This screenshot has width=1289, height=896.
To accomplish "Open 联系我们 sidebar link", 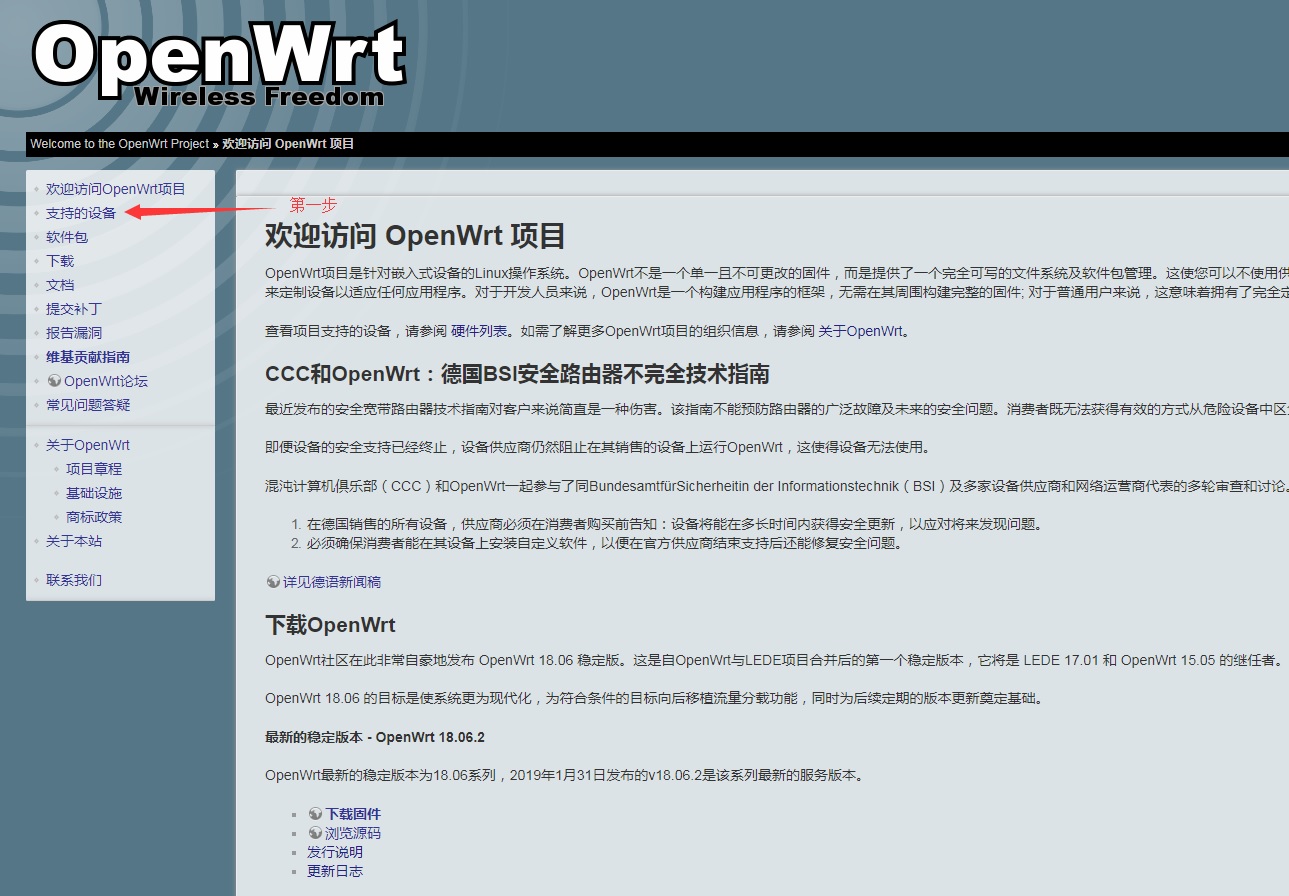I will click(x=74, y=580).
